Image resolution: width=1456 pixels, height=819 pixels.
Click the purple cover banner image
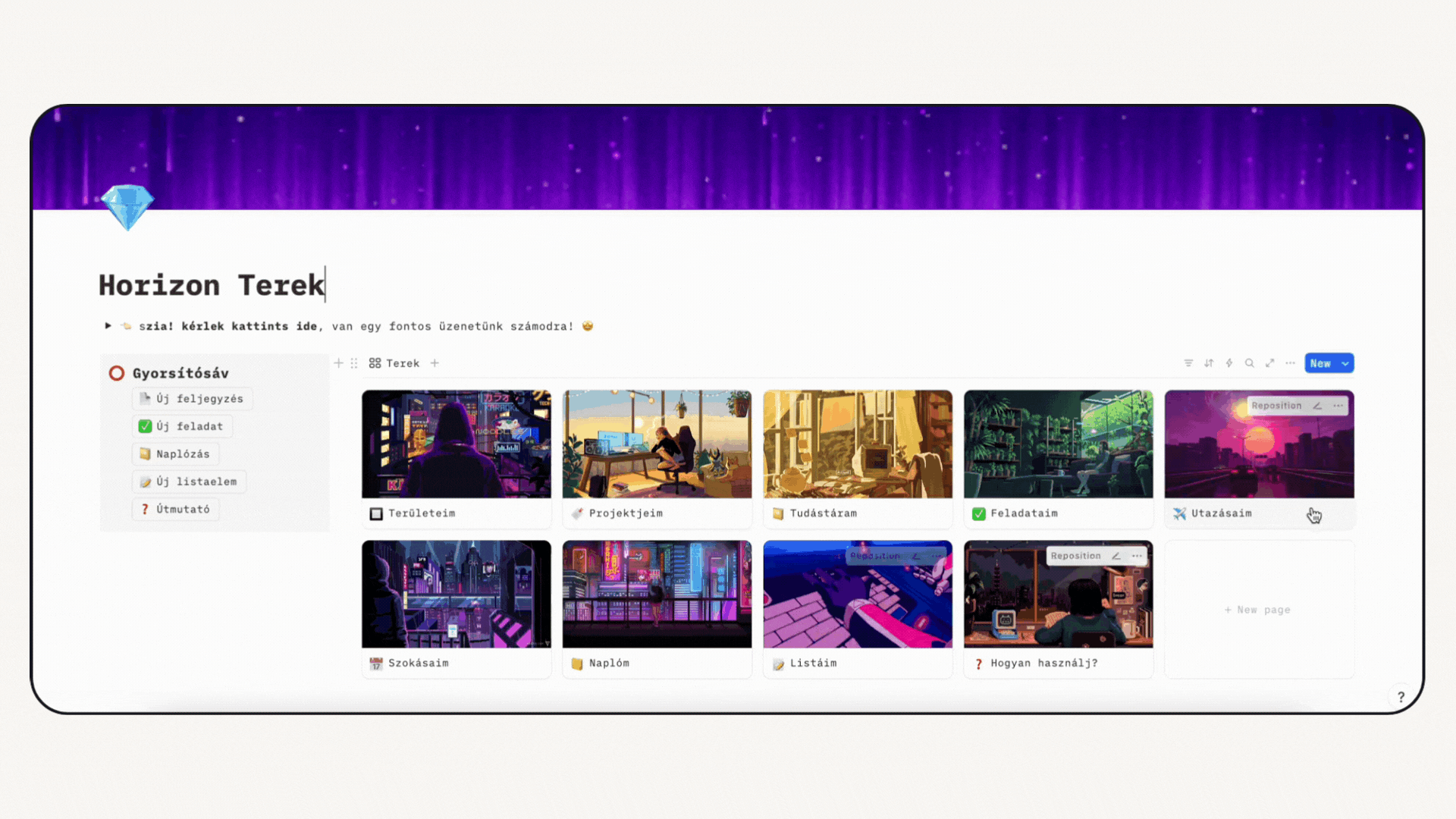coord(728,157)
